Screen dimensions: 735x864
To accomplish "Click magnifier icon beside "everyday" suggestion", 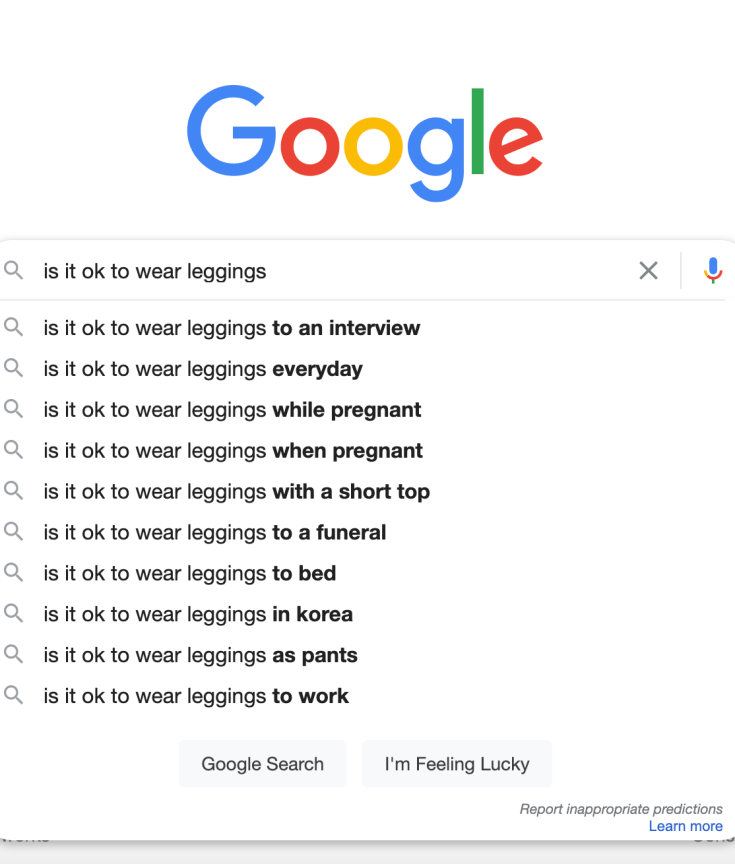I will pyautogui.click(x=13, y=368).
